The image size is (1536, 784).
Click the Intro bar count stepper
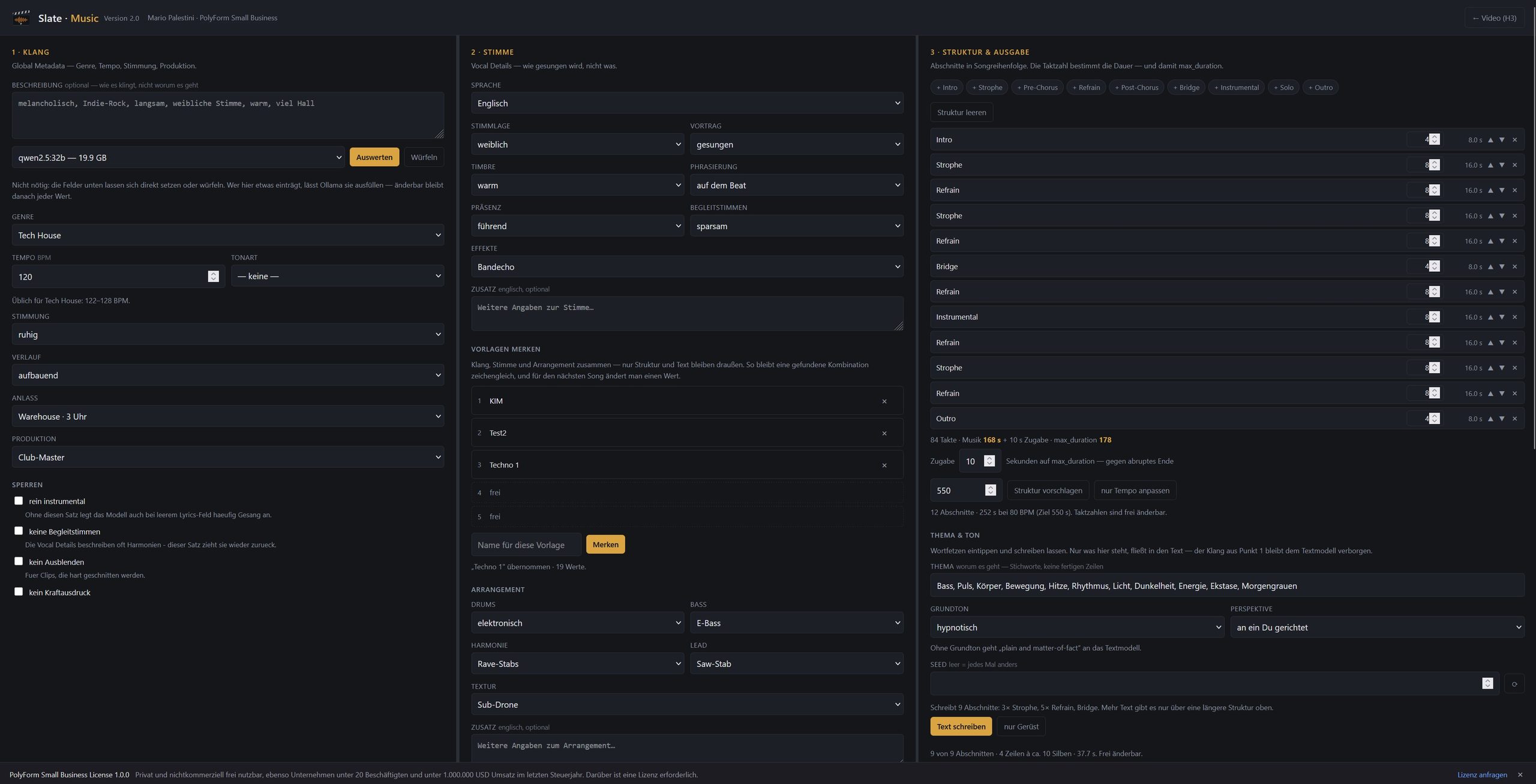[x=1435, y=139]
